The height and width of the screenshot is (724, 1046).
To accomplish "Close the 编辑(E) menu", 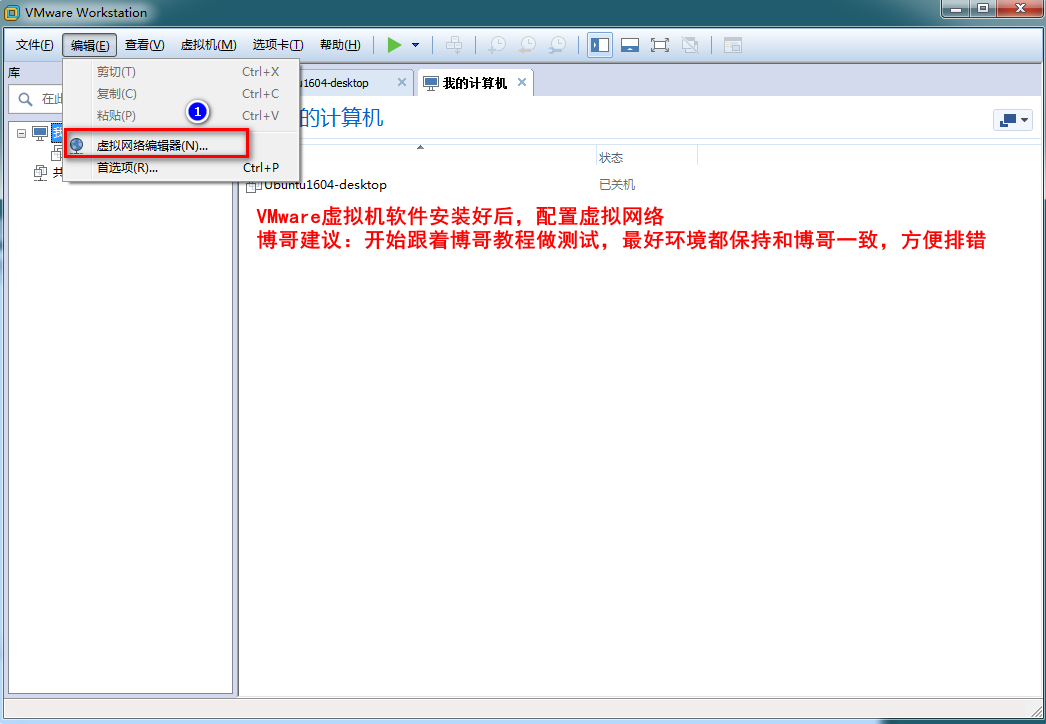I will pos(89,45).
